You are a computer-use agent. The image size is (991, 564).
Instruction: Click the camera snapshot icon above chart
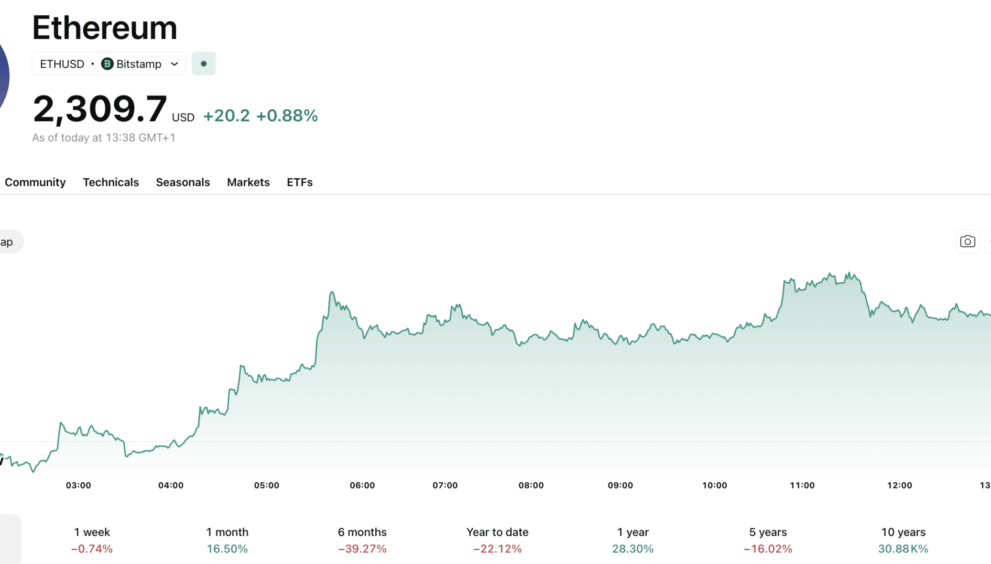click(967, 241)
